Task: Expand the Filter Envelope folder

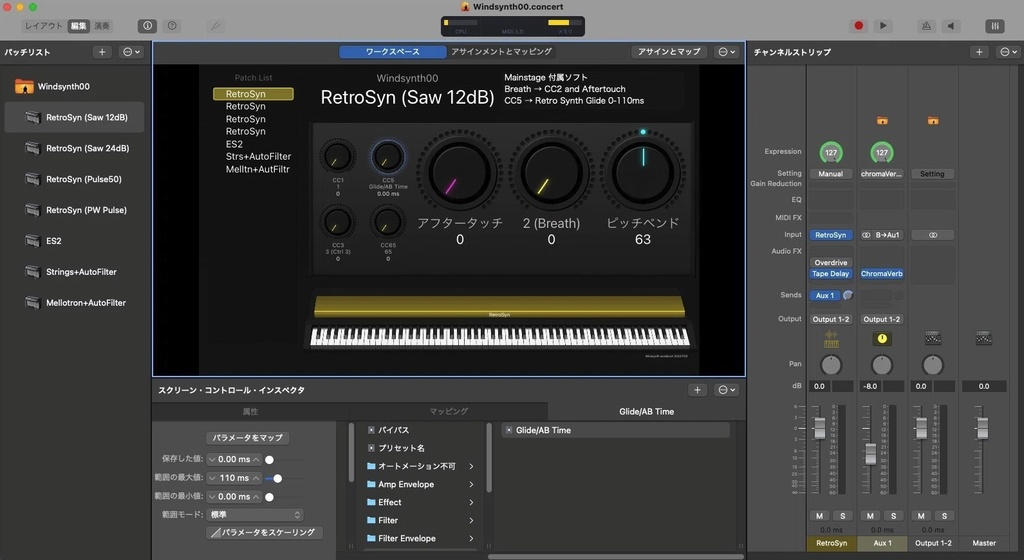Action: [x=471, y=538]
